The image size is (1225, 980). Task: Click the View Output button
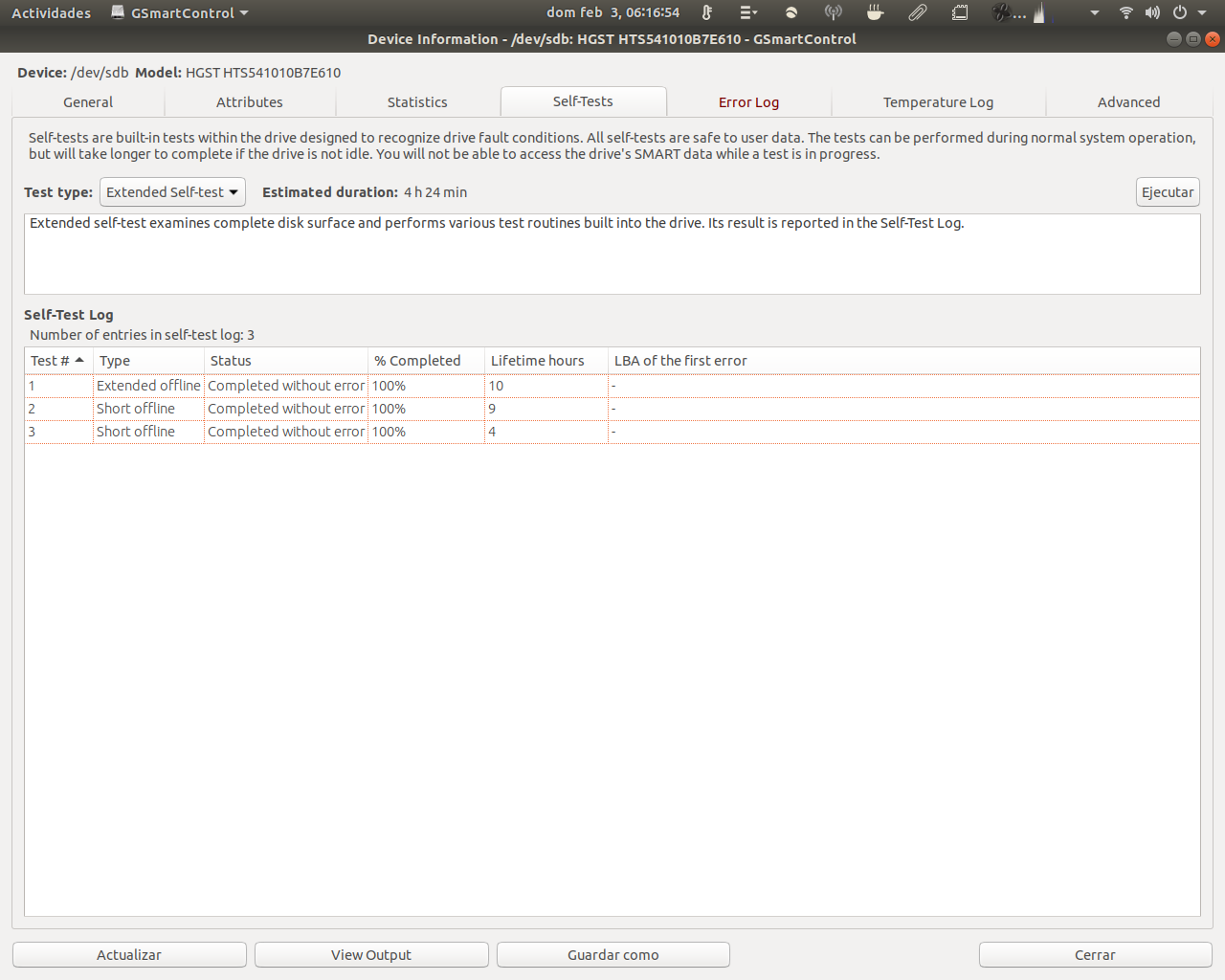click(x=371, y=955)
